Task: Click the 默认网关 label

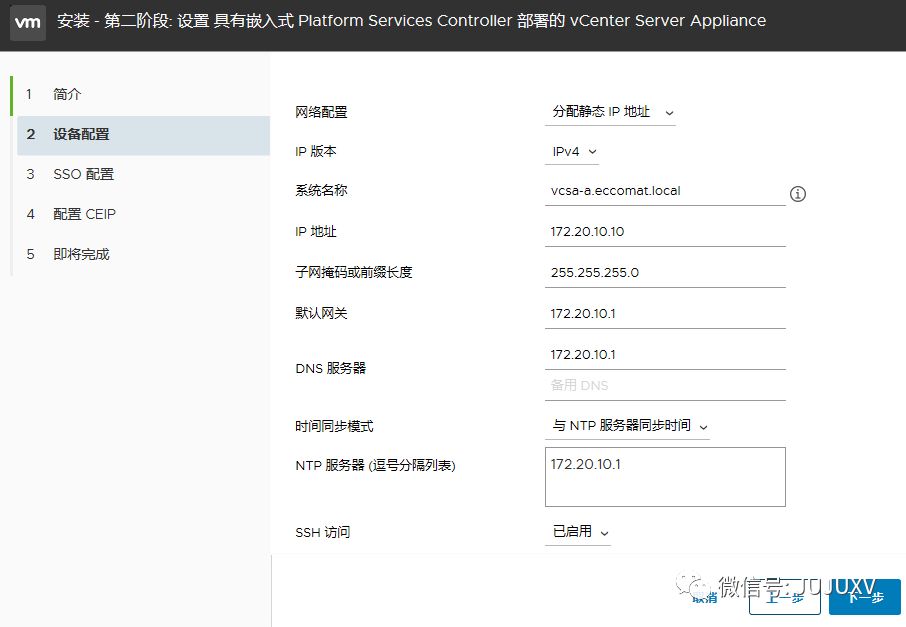Action: click(x=321, y=313)
